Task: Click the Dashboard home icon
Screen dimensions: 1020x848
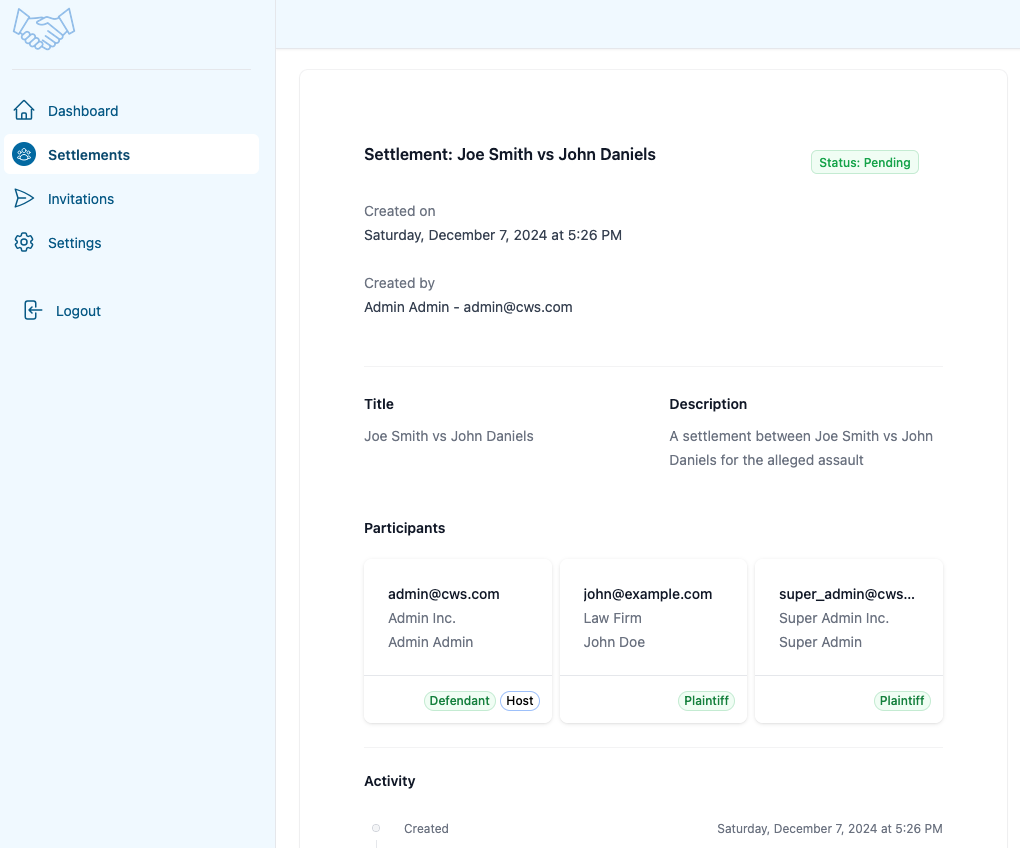Action: [24, 111]
